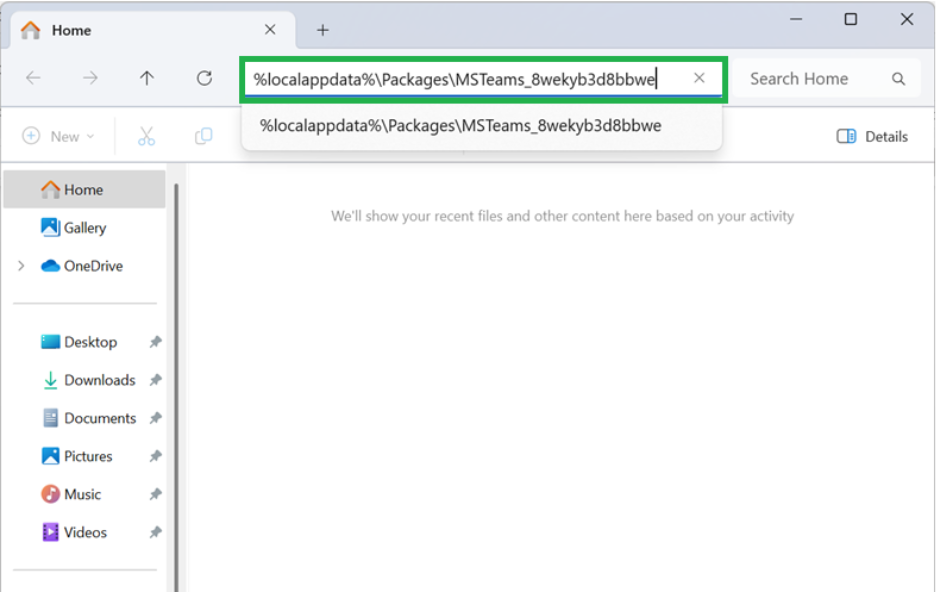Click the Cut scissors icon

[146, 136]
